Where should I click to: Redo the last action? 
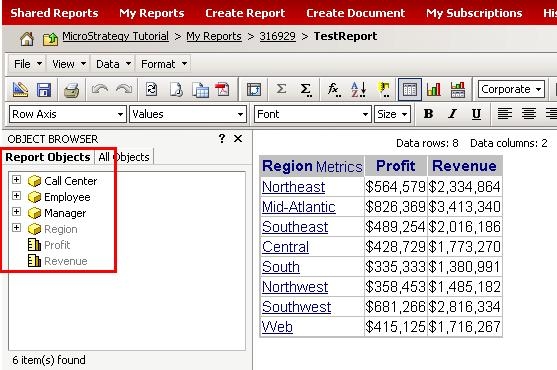tap(124, 89)
